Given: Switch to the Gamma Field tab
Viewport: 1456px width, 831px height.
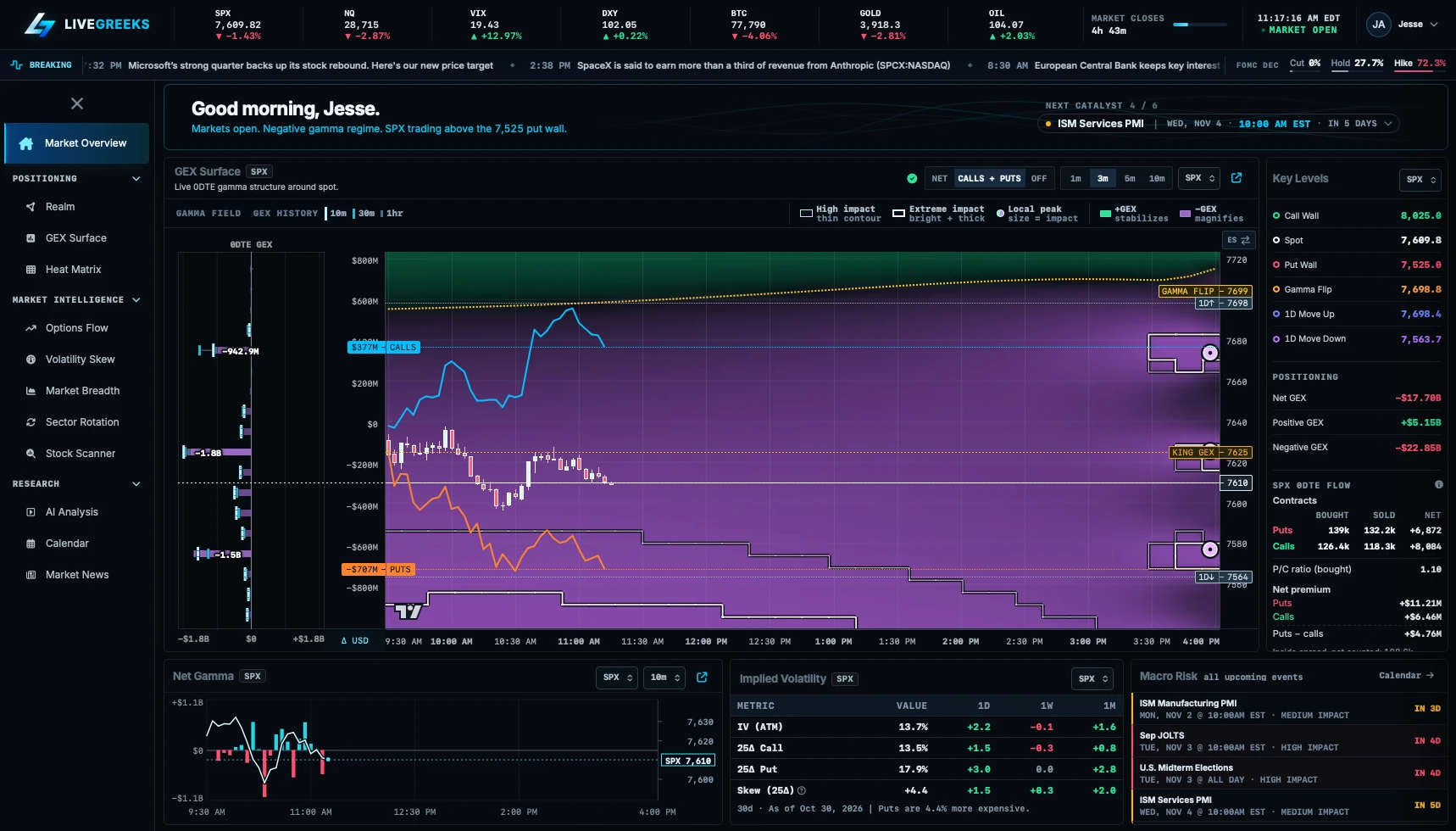Looking at the screenshot, I should click(208, 214).
